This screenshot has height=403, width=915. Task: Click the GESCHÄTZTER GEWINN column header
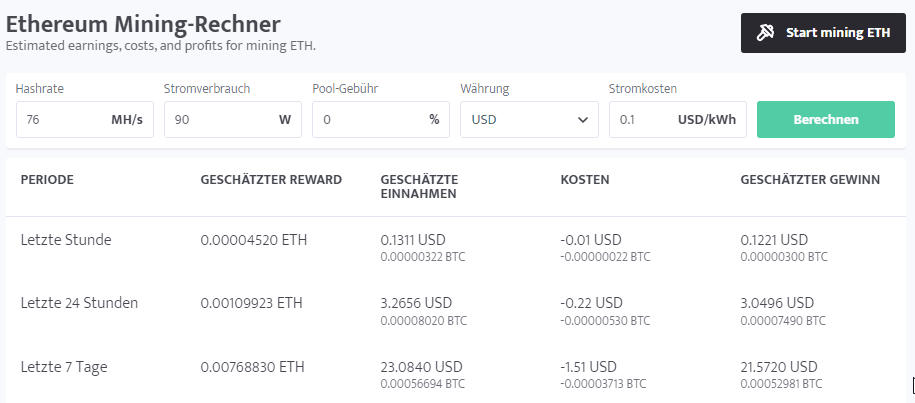810,180
